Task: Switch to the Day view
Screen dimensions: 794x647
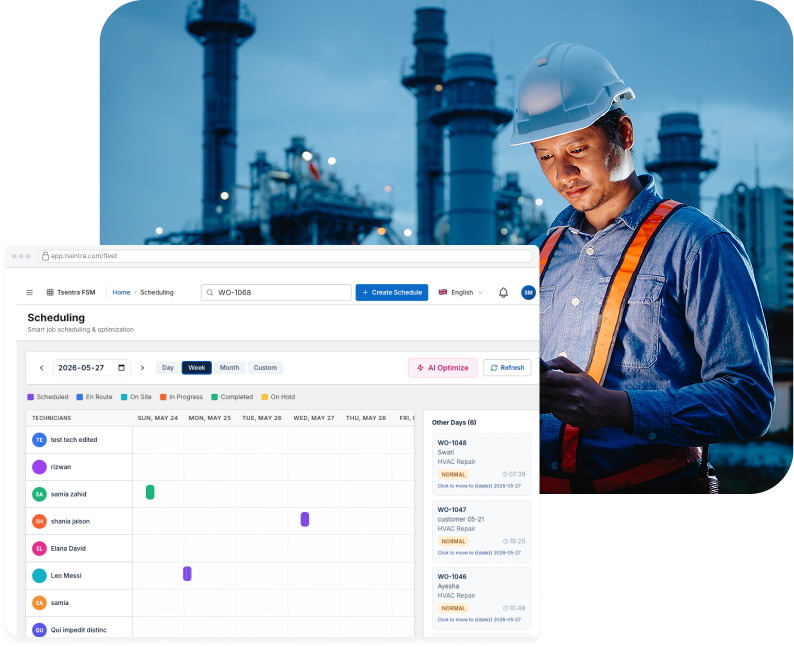Action: [168, 368]
